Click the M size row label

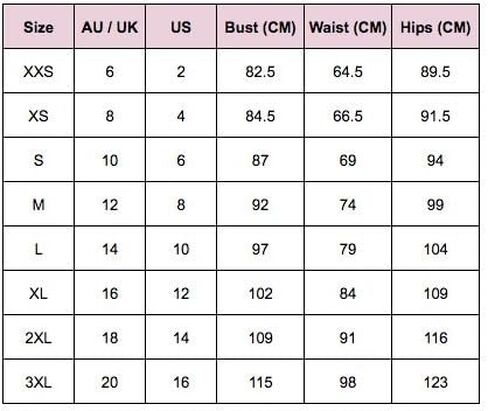pos(38,204)
